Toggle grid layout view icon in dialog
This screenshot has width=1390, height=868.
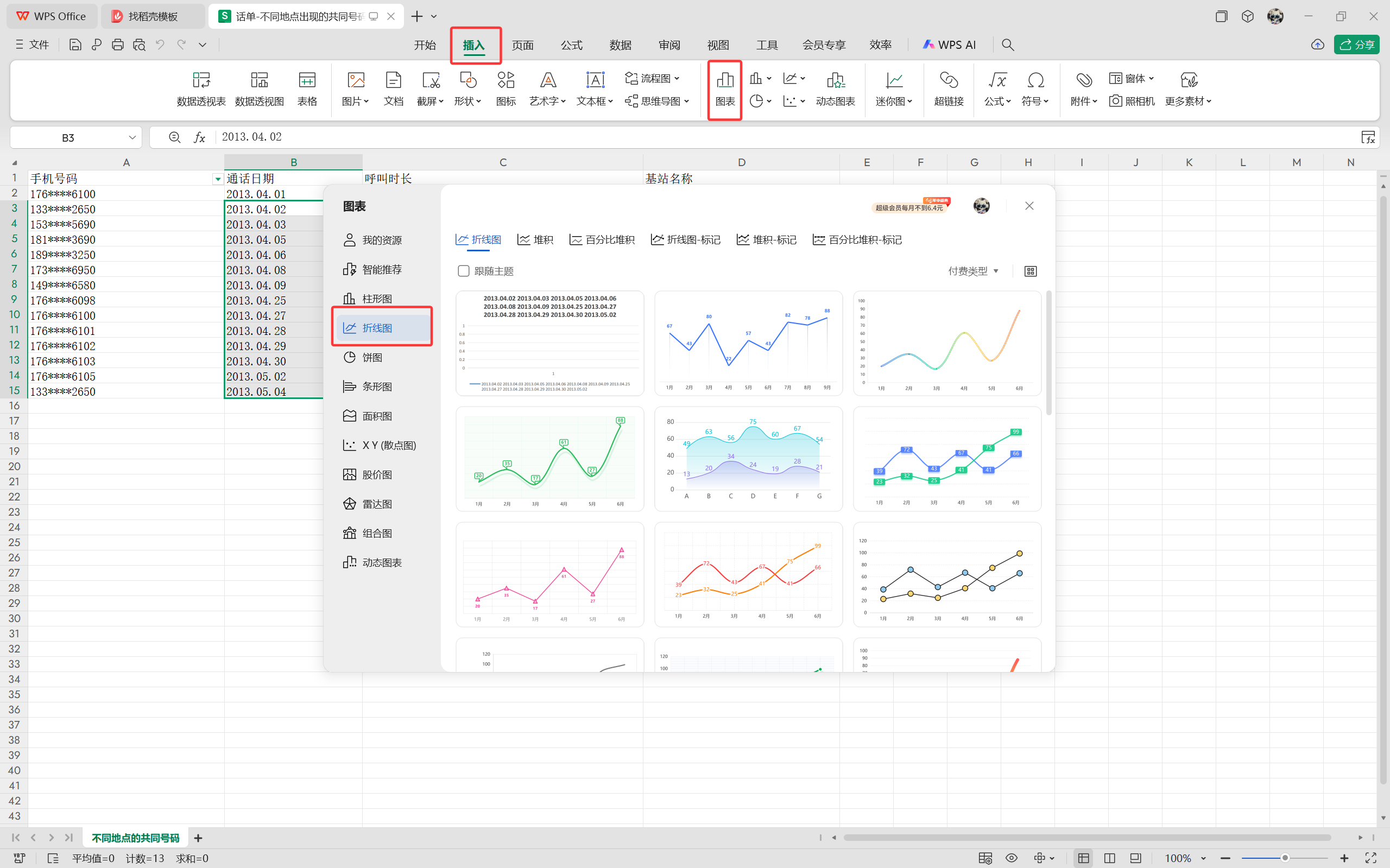pyautogui.click(x=1031, y=271)
